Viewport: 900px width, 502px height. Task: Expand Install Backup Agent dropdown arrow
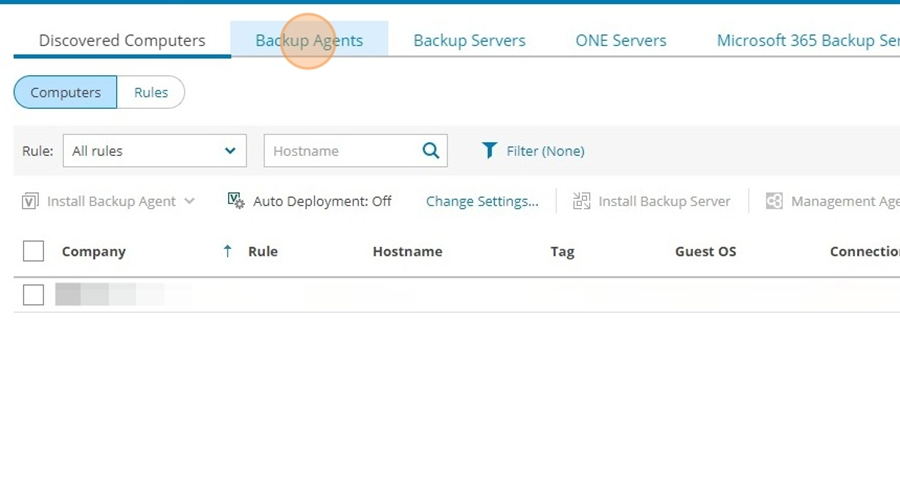(189, 201)
